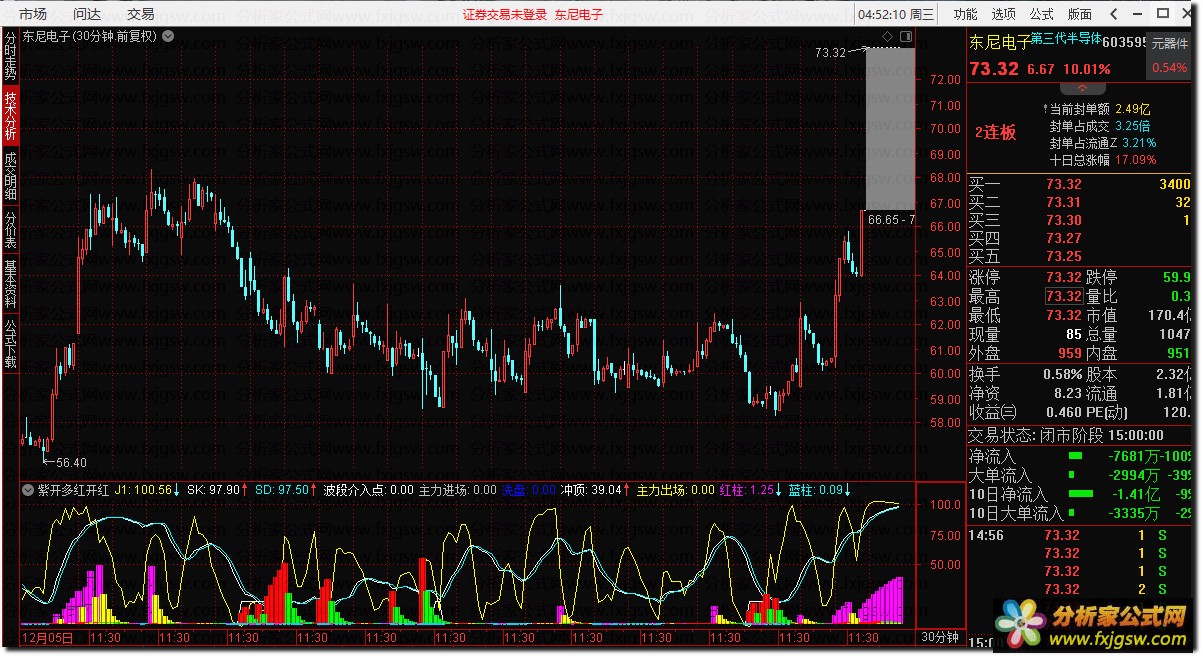The image size is (1203, 656).
Task: Click the 30分钟 period button
Action: tap(939, 636)
